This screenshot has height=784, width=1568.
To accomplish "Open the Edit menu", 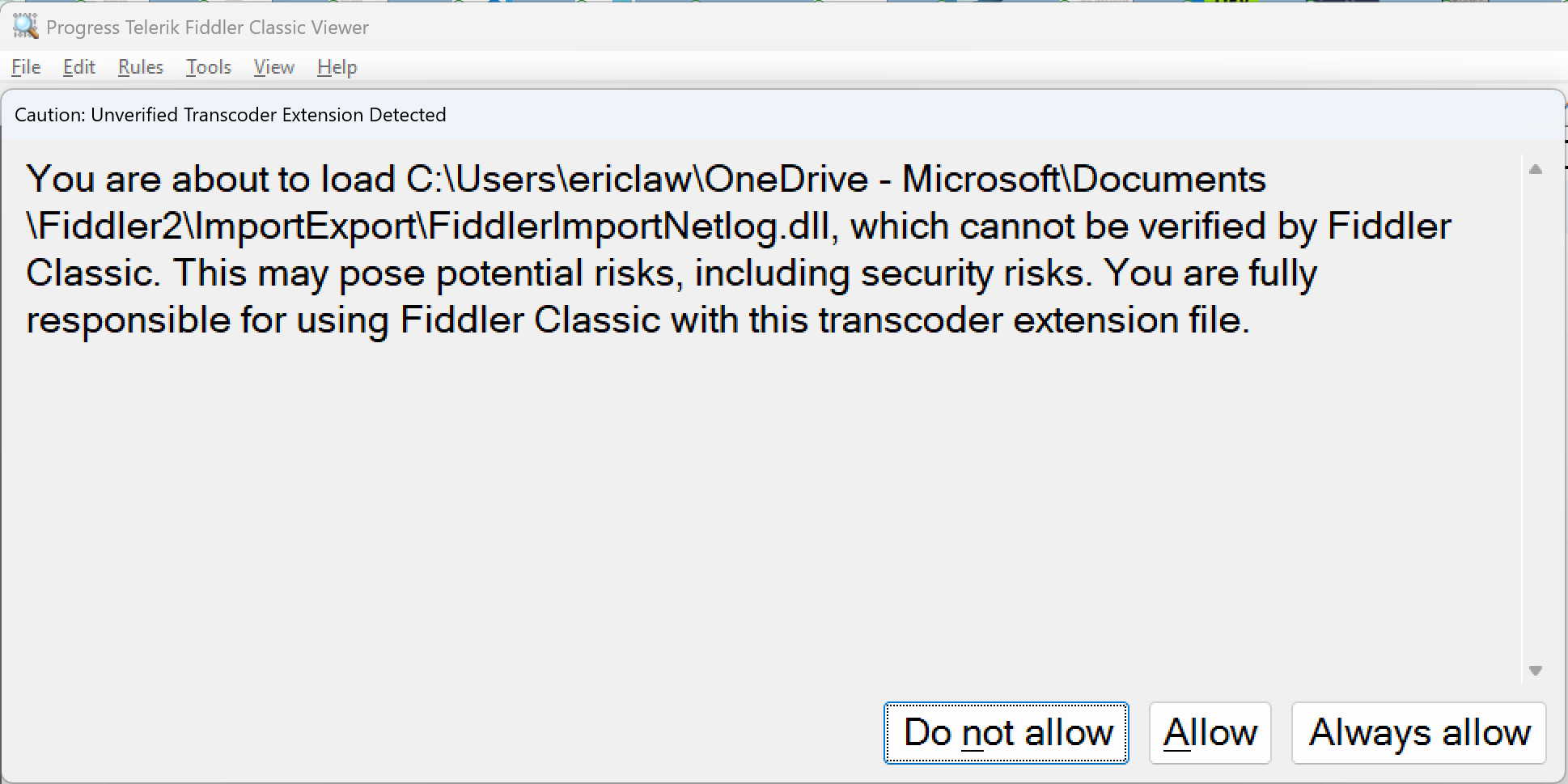I will pyautogui.click(x=79, y=67).
